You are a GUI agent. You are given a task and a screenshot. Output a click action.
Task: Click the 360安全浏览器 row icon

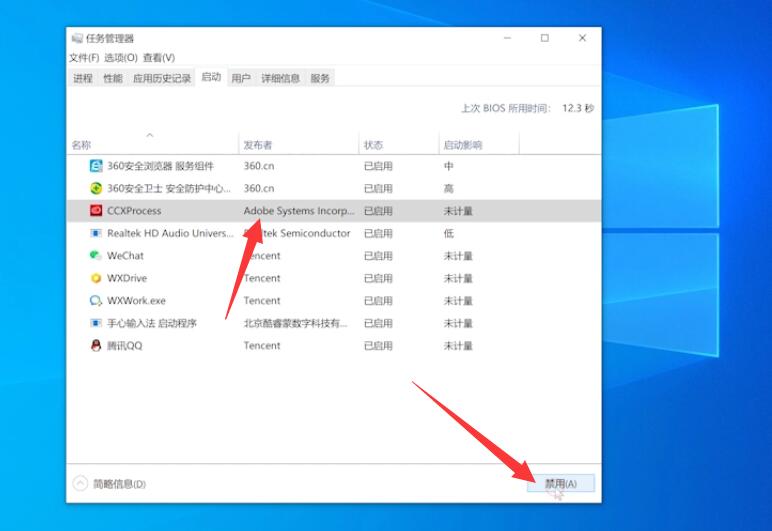(96, 166)
